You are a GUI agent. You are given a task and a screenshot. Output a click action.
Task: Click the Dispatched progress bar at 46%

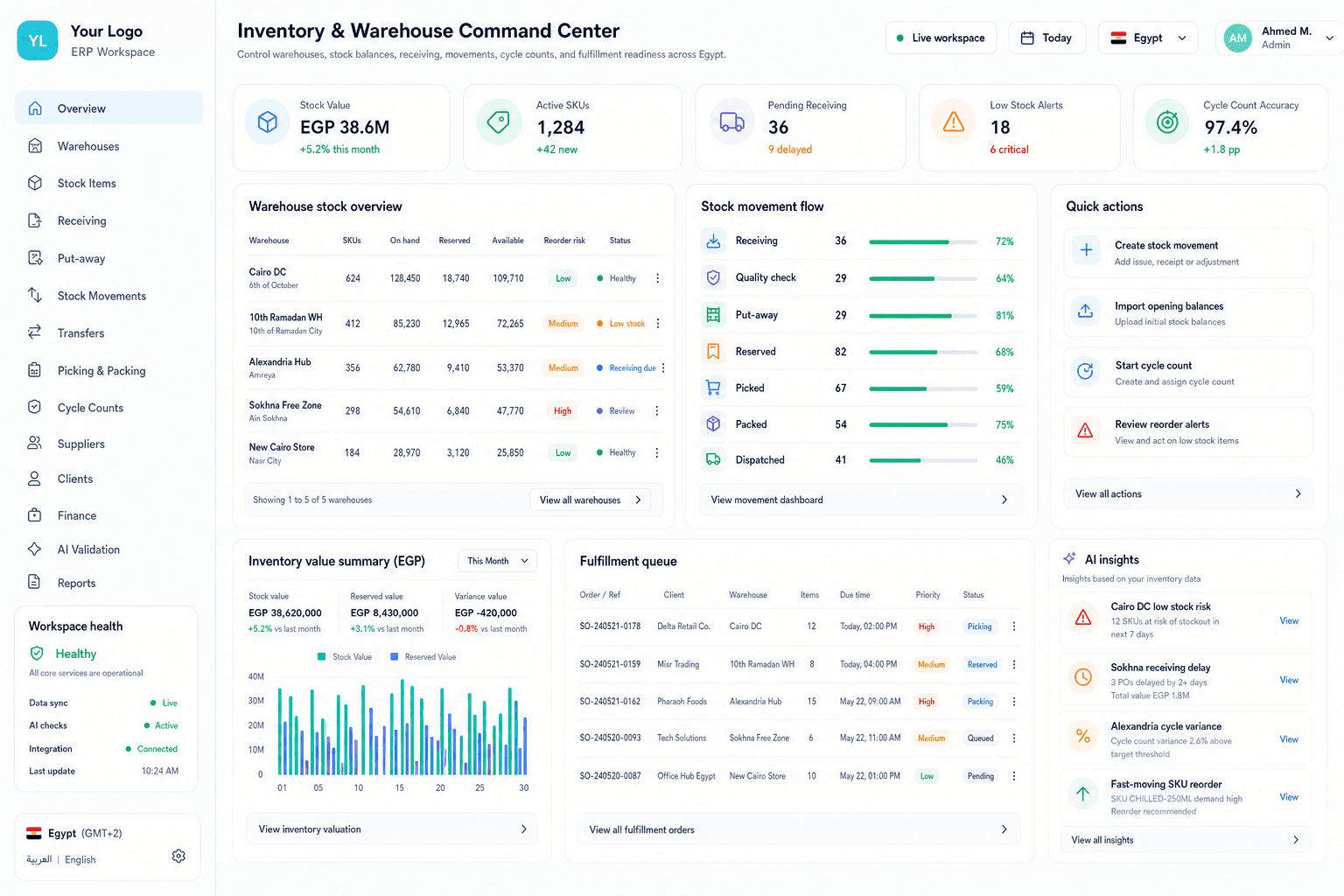[923, 460]
